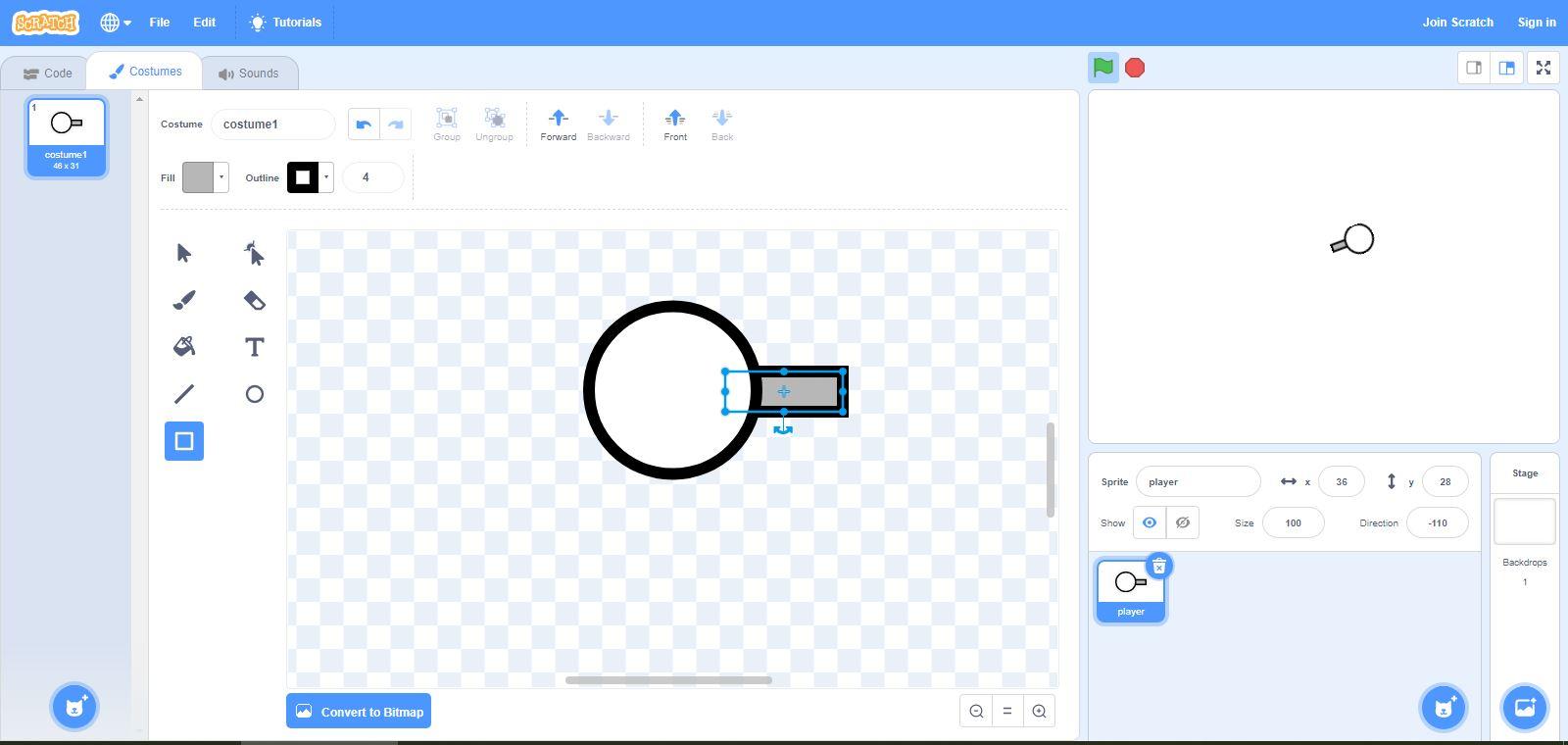Click the sprite y position field

point(1445,481)
